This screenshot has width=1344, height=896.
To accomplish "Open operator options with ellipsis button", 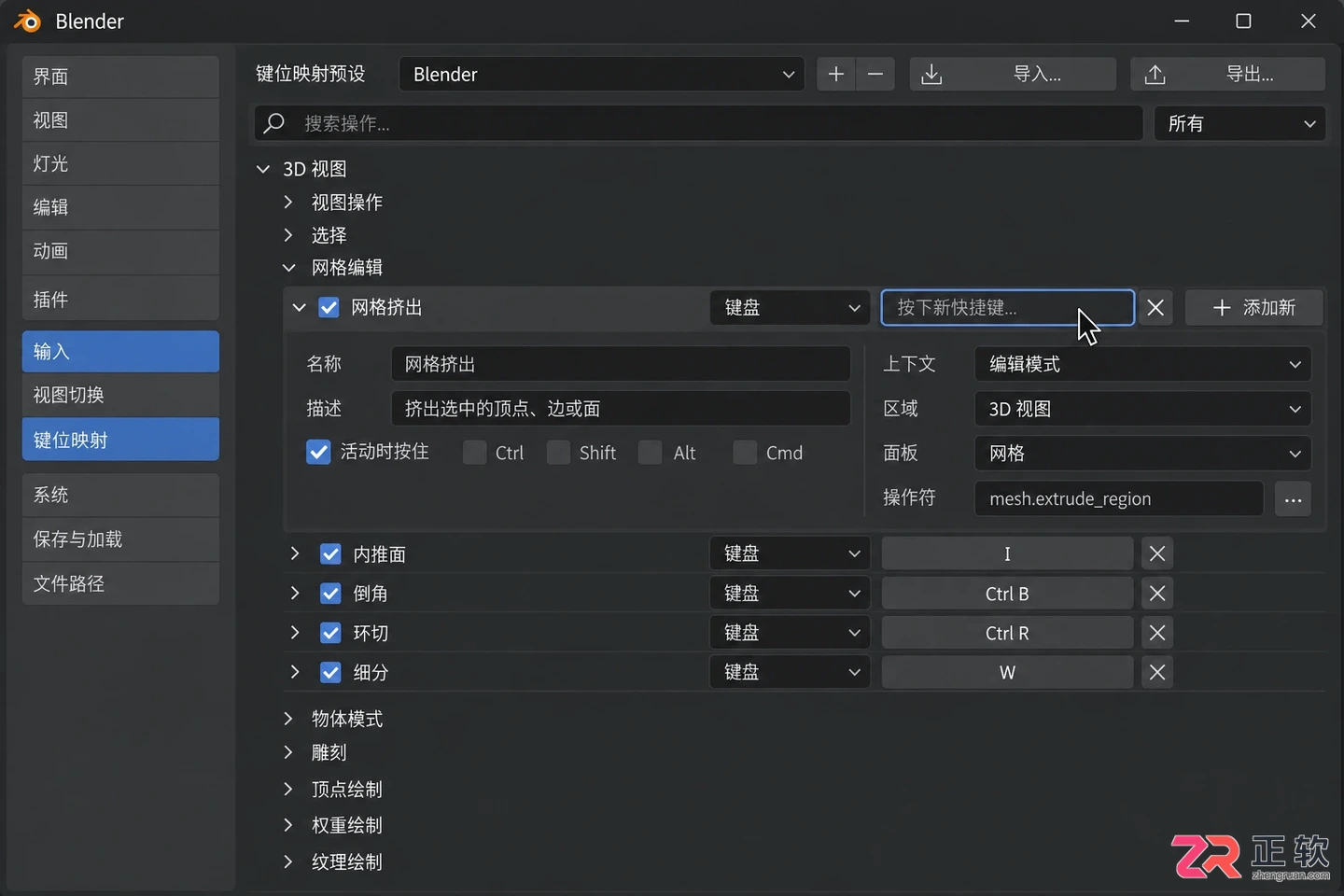I will click(1293, 499).
